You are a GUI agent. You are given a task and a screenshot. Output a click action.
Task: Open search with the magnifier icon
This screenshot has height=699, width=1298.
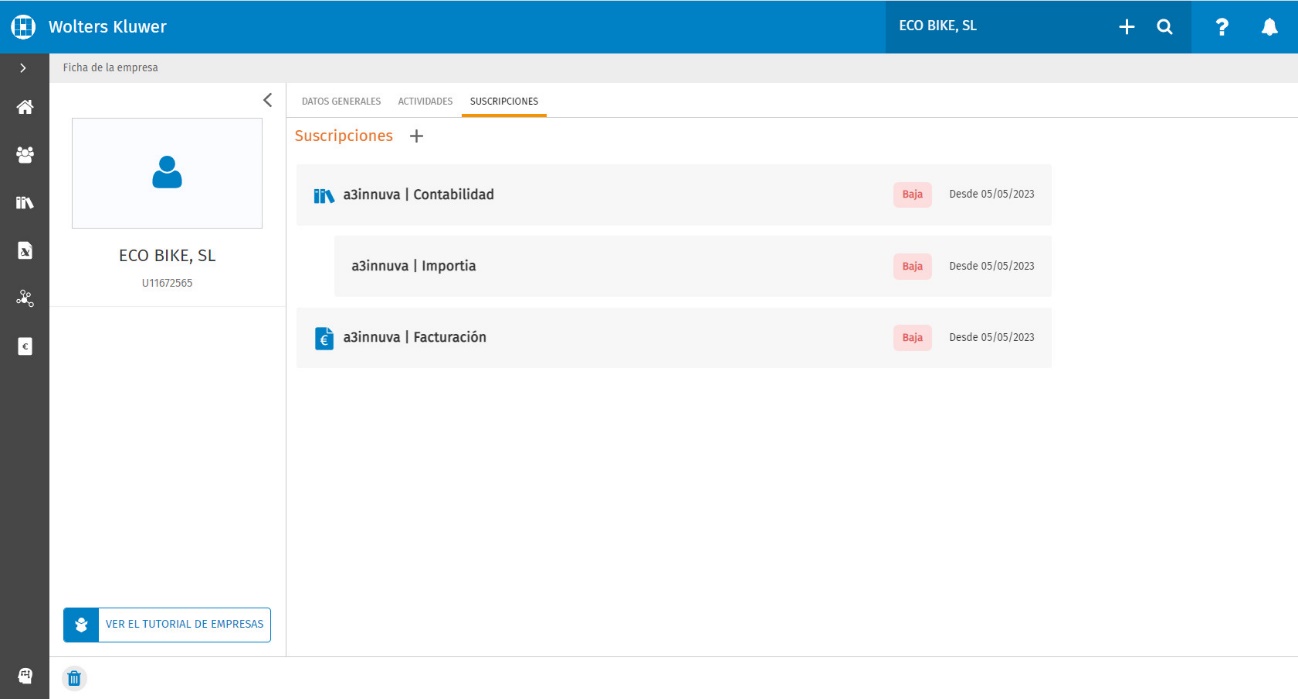click(x=1165, y=27)
